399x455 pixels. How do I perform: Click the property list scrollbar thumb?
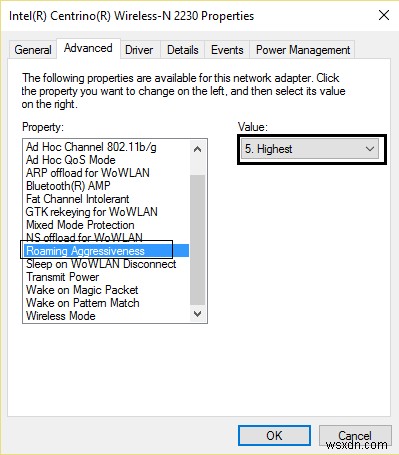pos(197,239)
